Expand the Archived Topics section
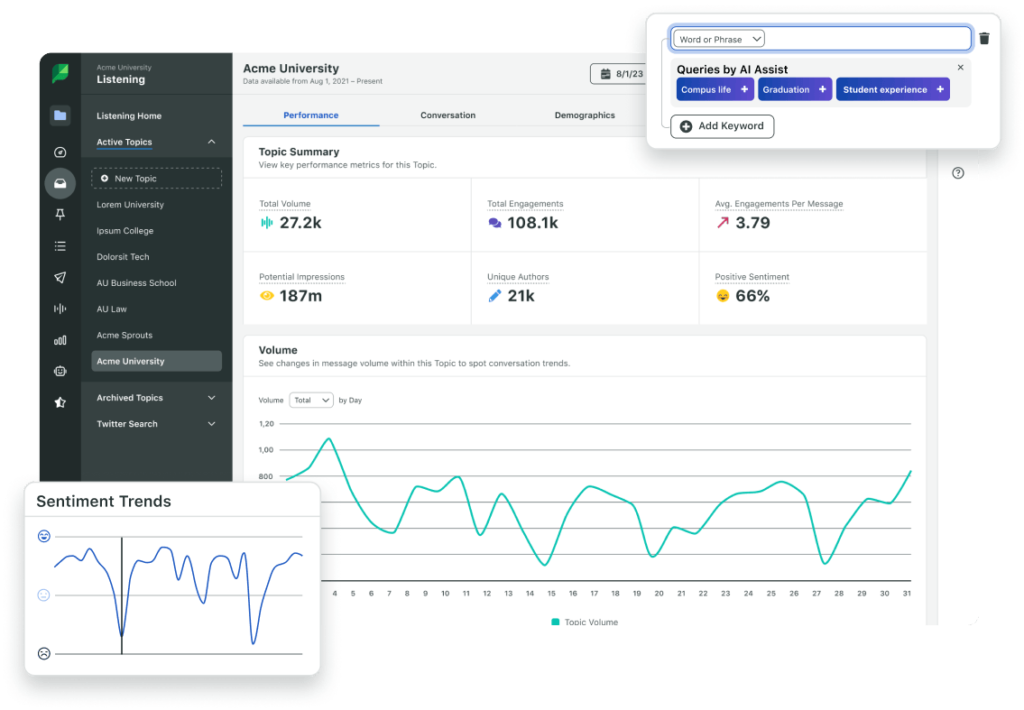Screen dimensions: 1024x710 tap(211, 397)
